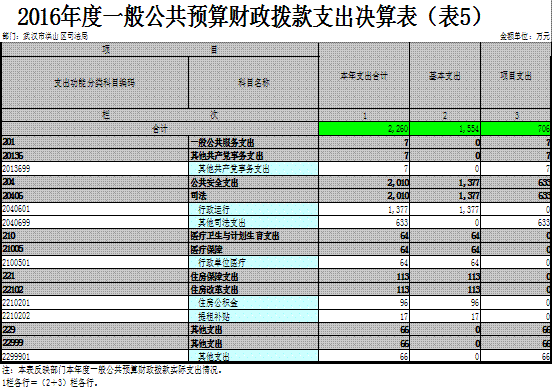Select the green total cell showing 2,260
553x391 pixels.
(x=364, y=129)
